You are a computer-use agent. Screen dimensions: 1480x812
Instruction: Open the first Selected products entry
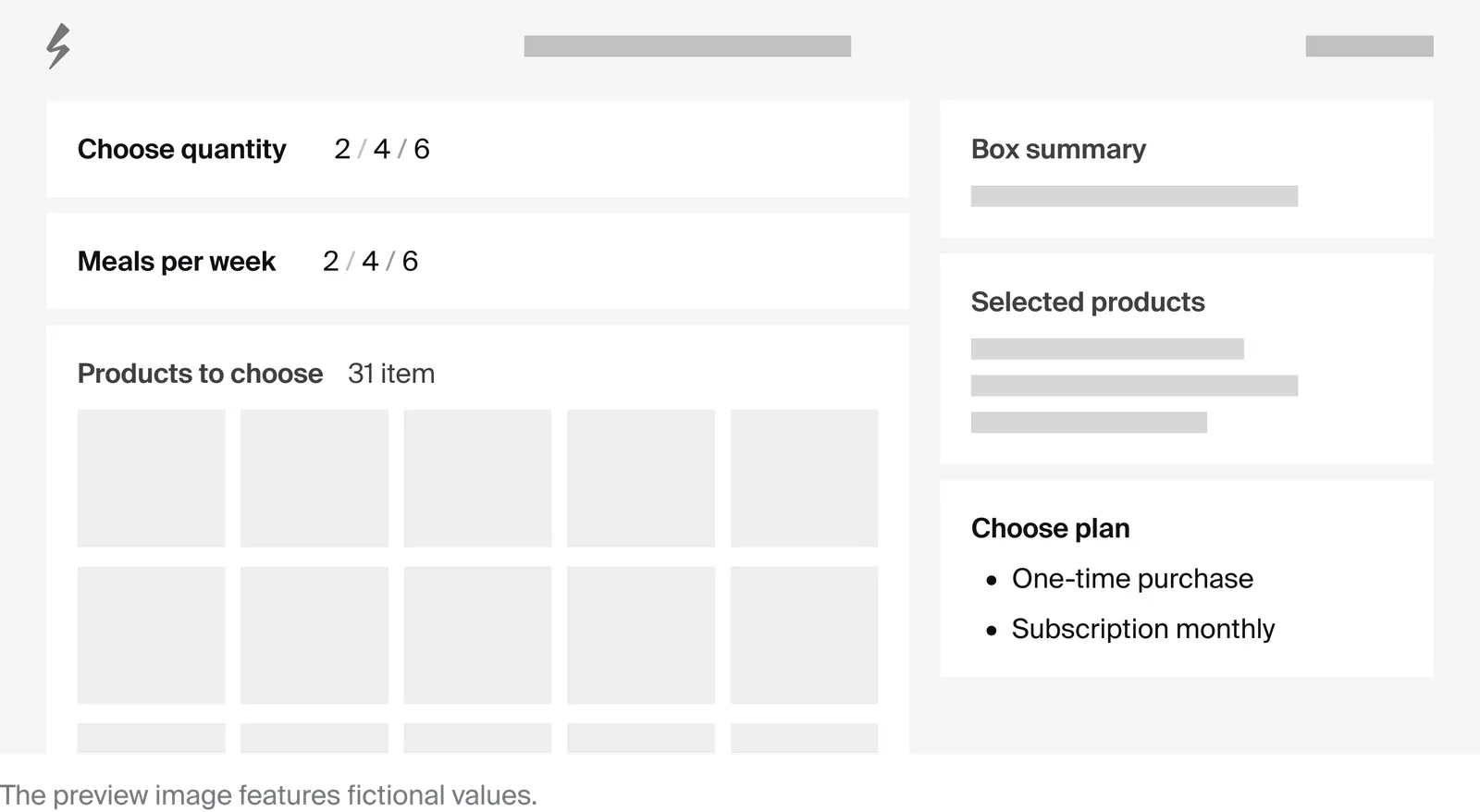[1107, 349]
